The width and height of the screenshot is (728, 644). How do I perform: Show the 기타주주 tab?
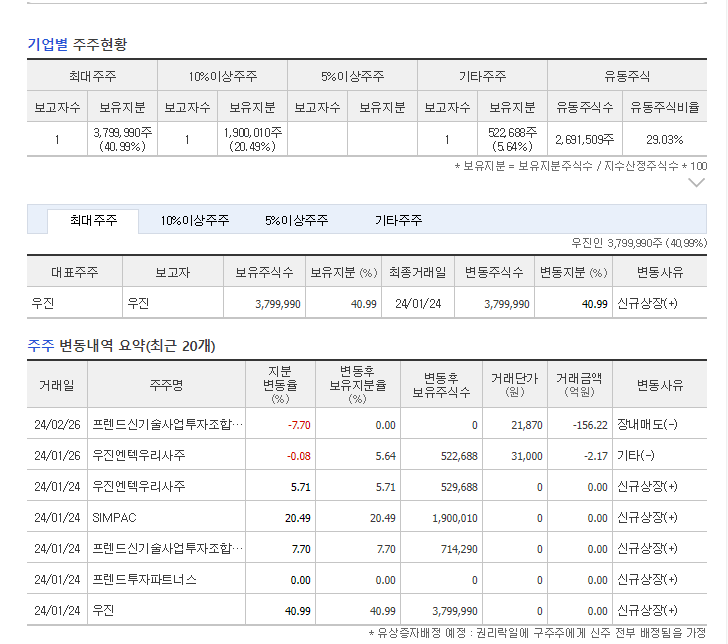398,220
